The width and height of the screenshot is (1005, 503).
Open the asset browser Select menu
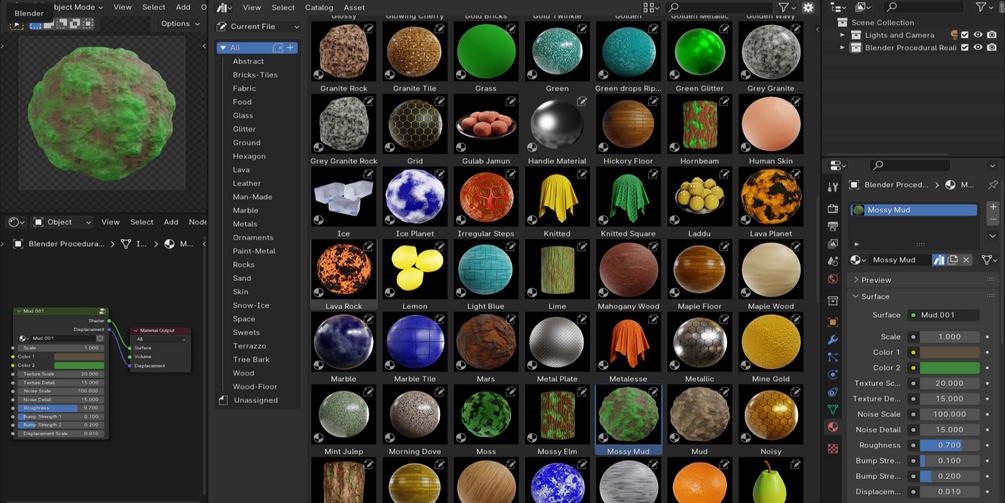tap(283, 8)
